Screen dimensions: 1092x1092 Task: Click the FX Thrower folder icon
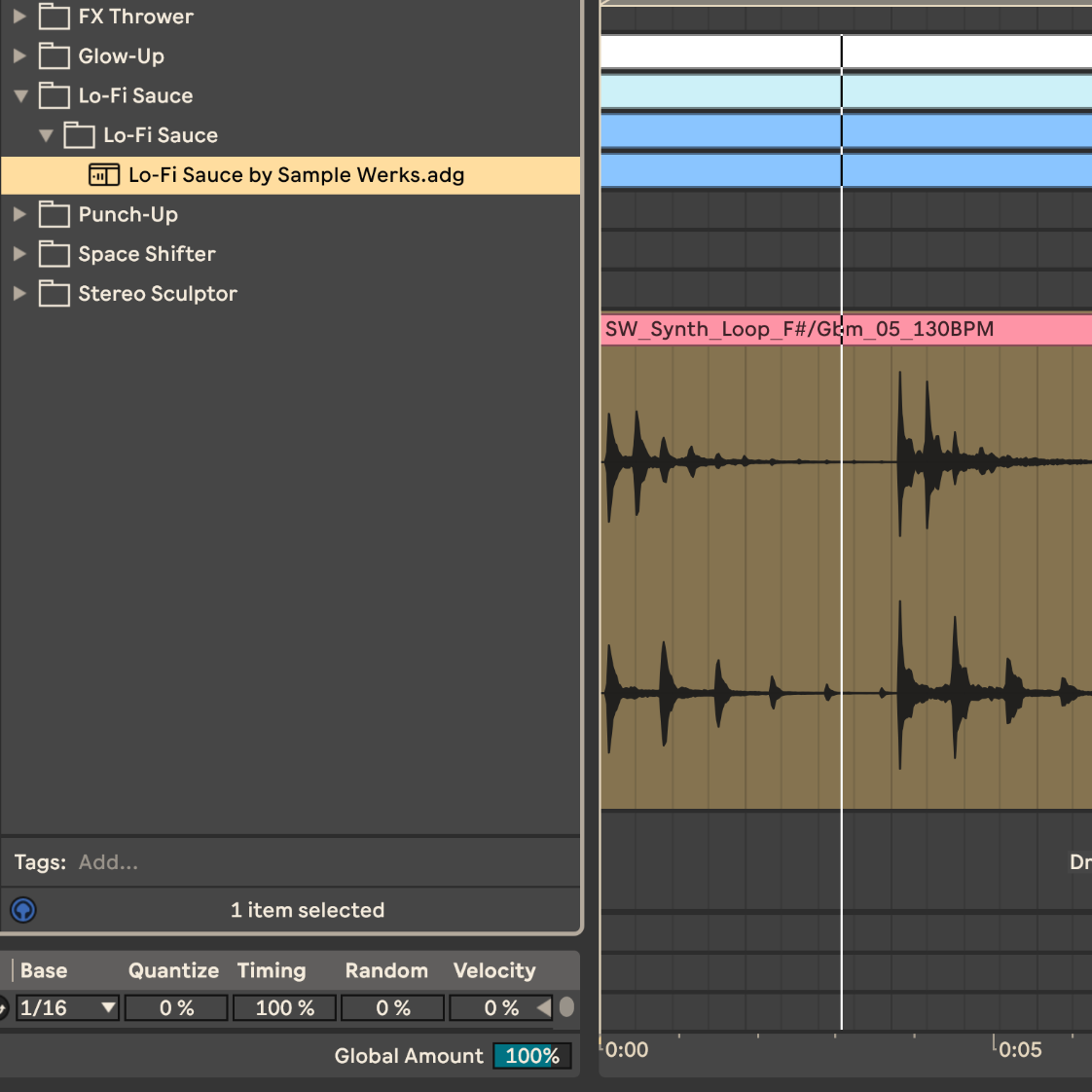tap(55, 17)
